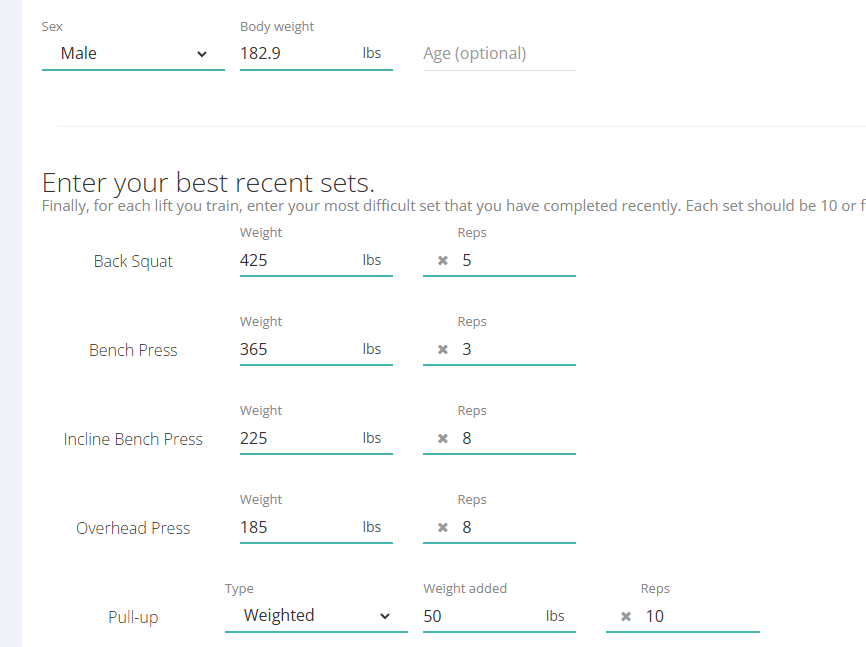
Task: Click the multiply icon beside Pull-up reps
Action: 626,616
